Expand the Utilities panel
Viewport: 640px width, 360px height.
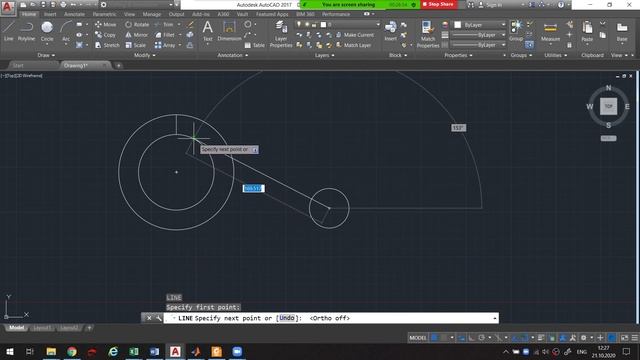tap(556, 55)
